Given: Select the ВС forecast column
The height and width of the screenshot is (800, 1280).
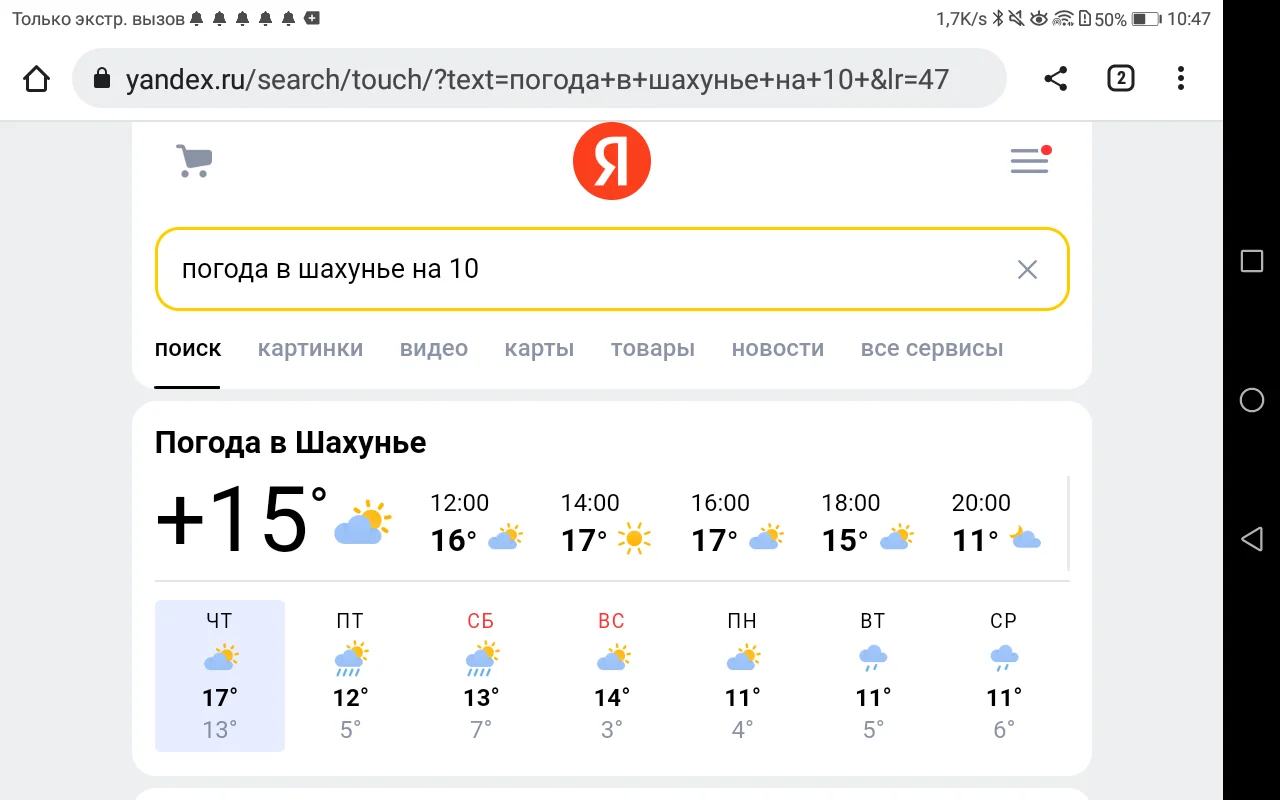Looking at the screenshot, I should (612, 676).
